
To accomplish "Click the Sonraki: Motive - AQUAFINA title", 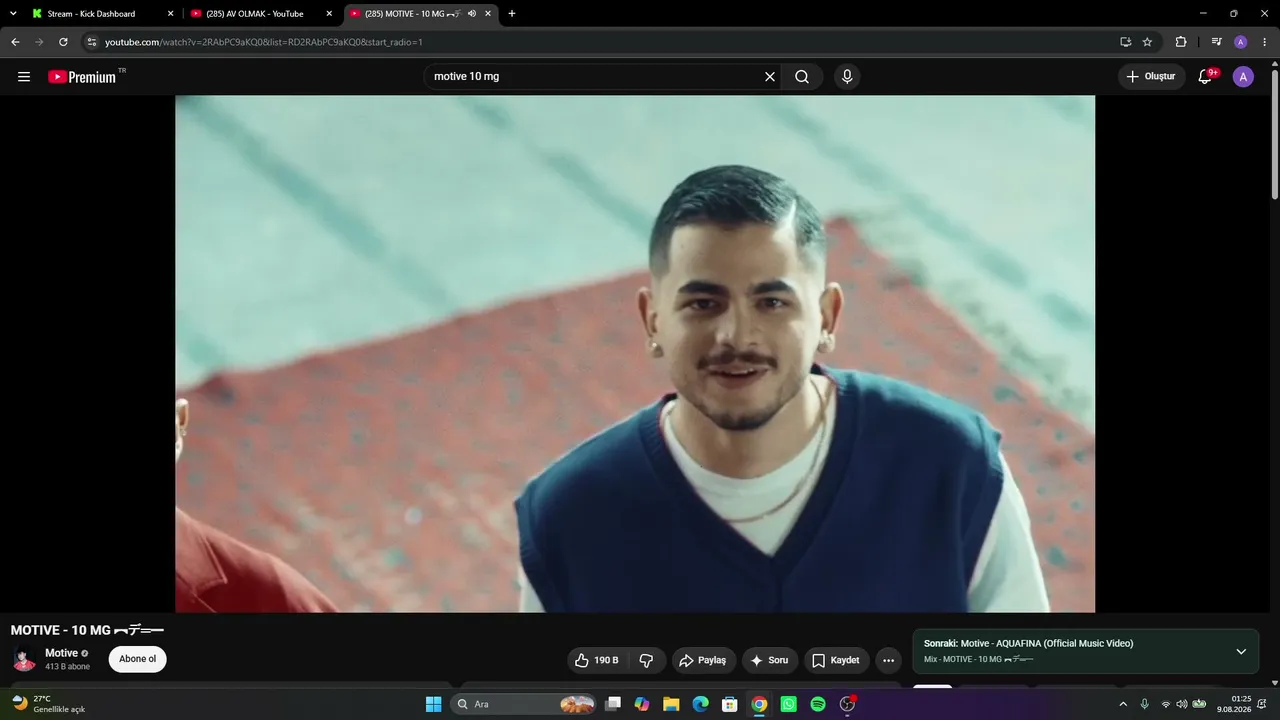I will coord(1028,643).
